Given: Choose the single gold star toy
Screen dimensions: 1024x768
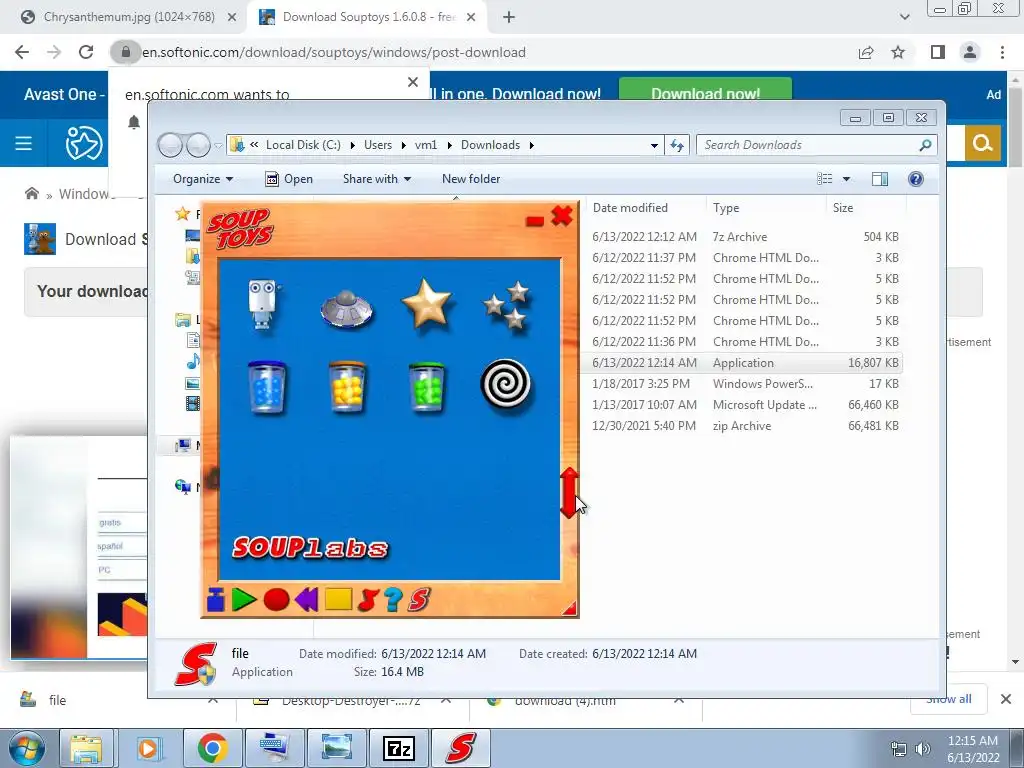Looking at the screenshot, I should (x=426, y=303).
